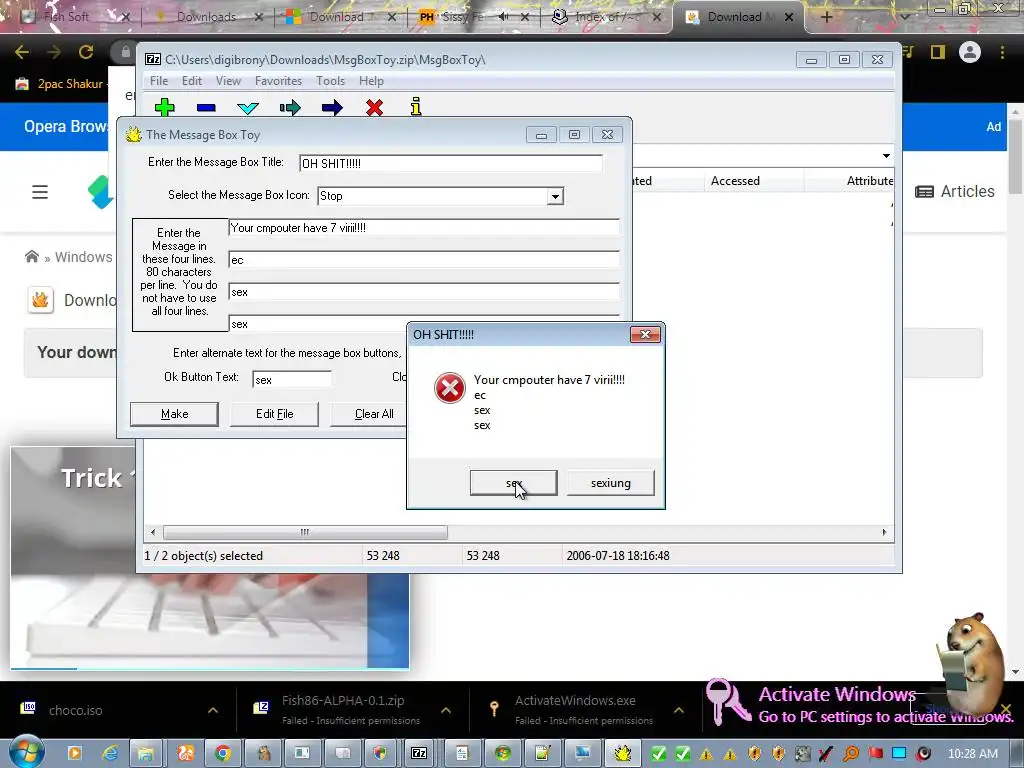Open the Message Box Icon dropdown showing Stop
The image size is (1024, 768).
tap(555, 196)
